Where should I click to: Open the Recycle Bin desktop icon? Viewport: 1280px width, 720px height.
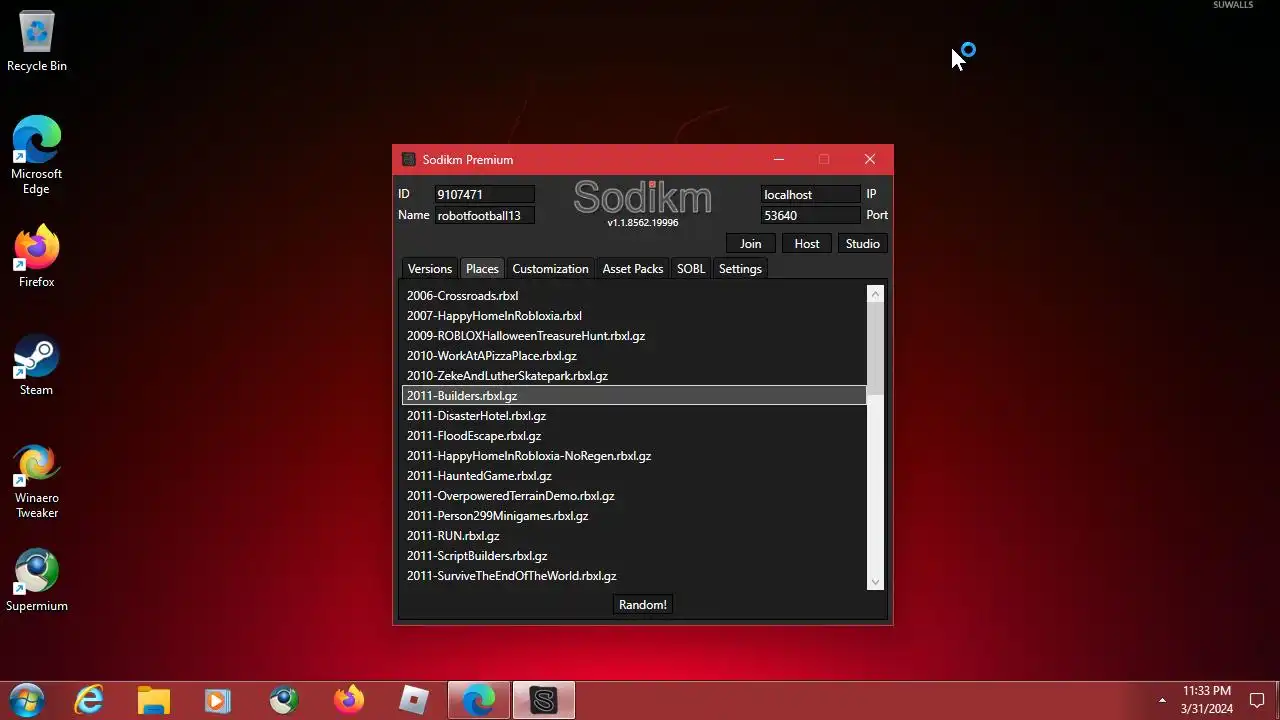(x=37, y=42)
